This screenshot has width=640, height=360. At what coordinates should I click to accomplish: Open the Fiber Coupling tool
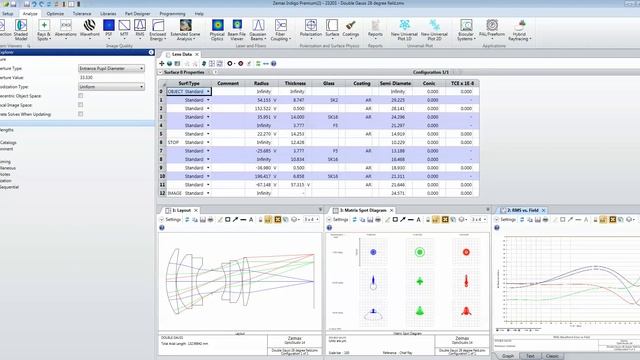(280, 30)
